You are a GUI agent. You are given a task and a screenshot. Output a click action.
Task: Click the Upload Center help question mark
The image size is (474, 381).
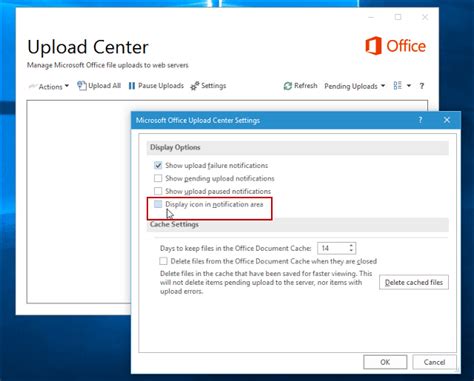tap(422, 86)
